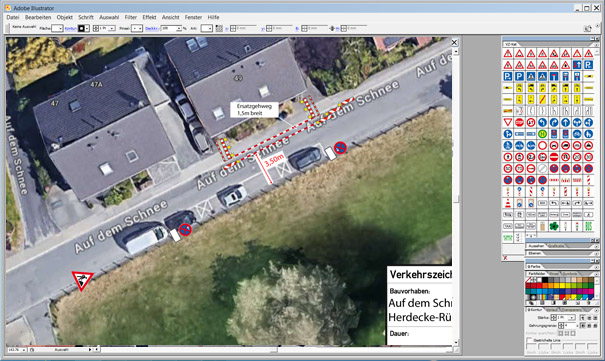Image resolution: width=605 pixels, height=361 pixels.
Task: Open the Filter menu
Action: (x=130, y=17)
